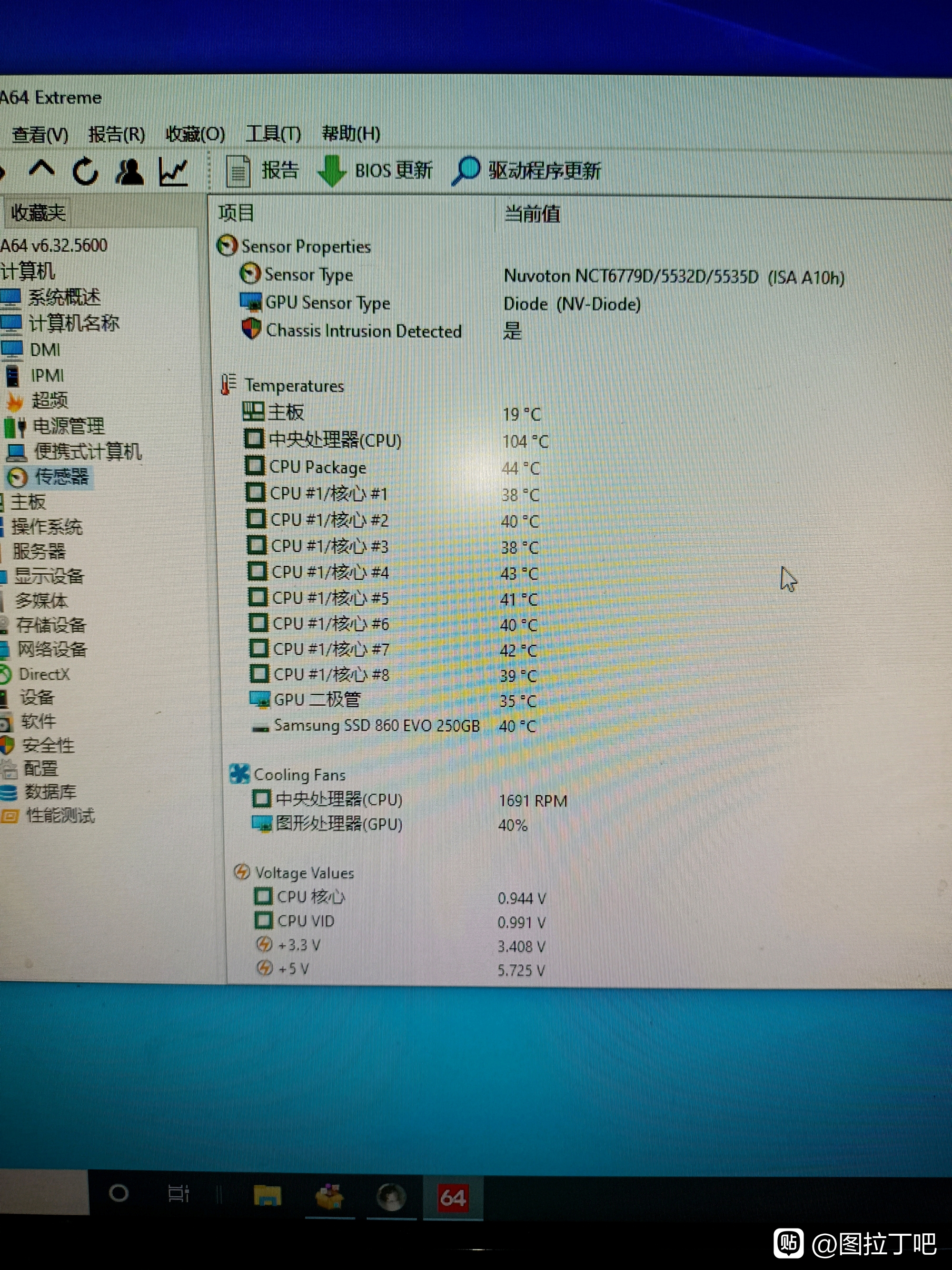
Task: Select the Temperatures group row
Action: [282, 385]
